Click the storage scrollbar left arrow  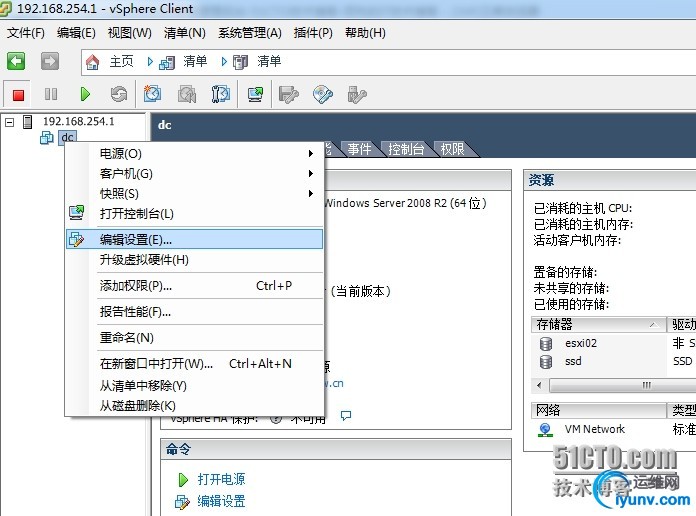(x=539, y=385)
